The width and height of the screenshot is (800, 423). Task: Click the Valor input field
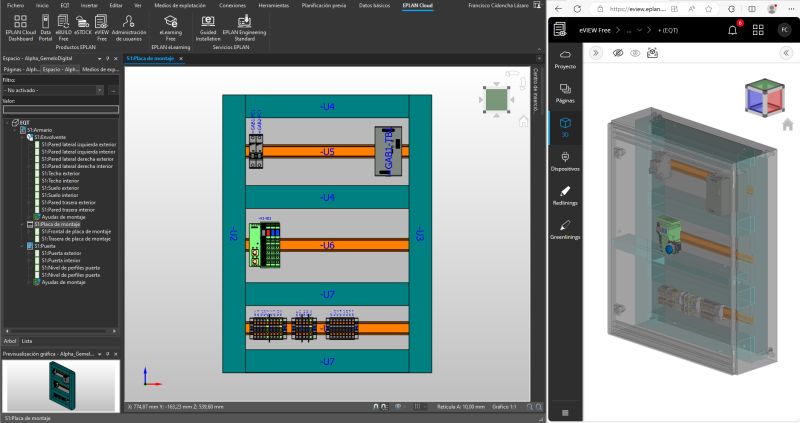60,110
